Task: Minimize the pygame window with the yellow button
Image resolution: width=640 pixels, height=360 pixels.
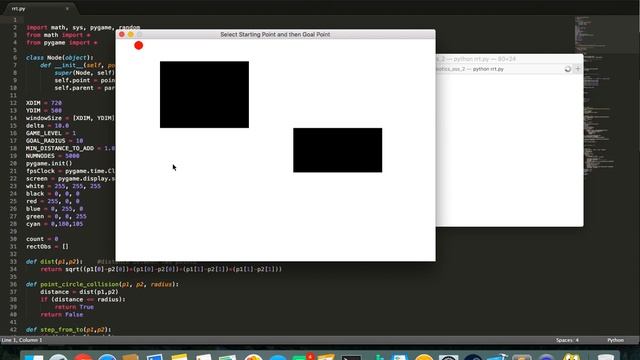Action: pos(131,35)
